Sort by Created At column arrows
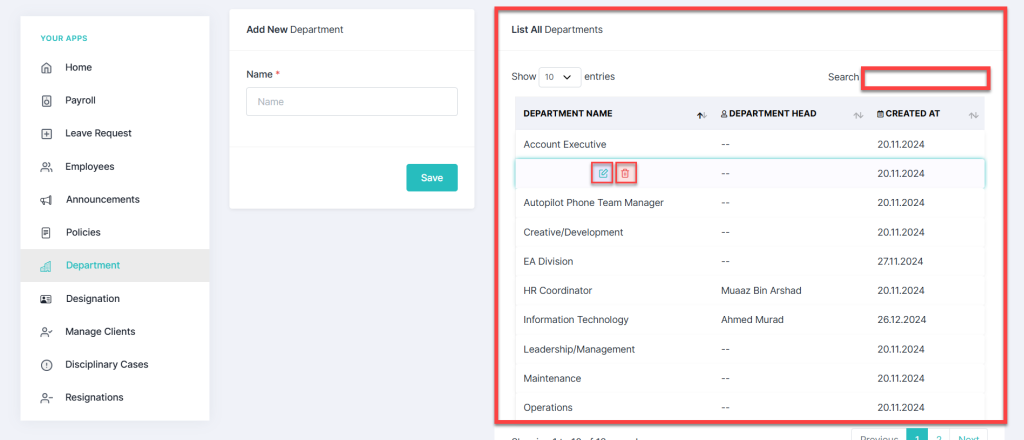The image size is (1024, 440). (973, 115)
